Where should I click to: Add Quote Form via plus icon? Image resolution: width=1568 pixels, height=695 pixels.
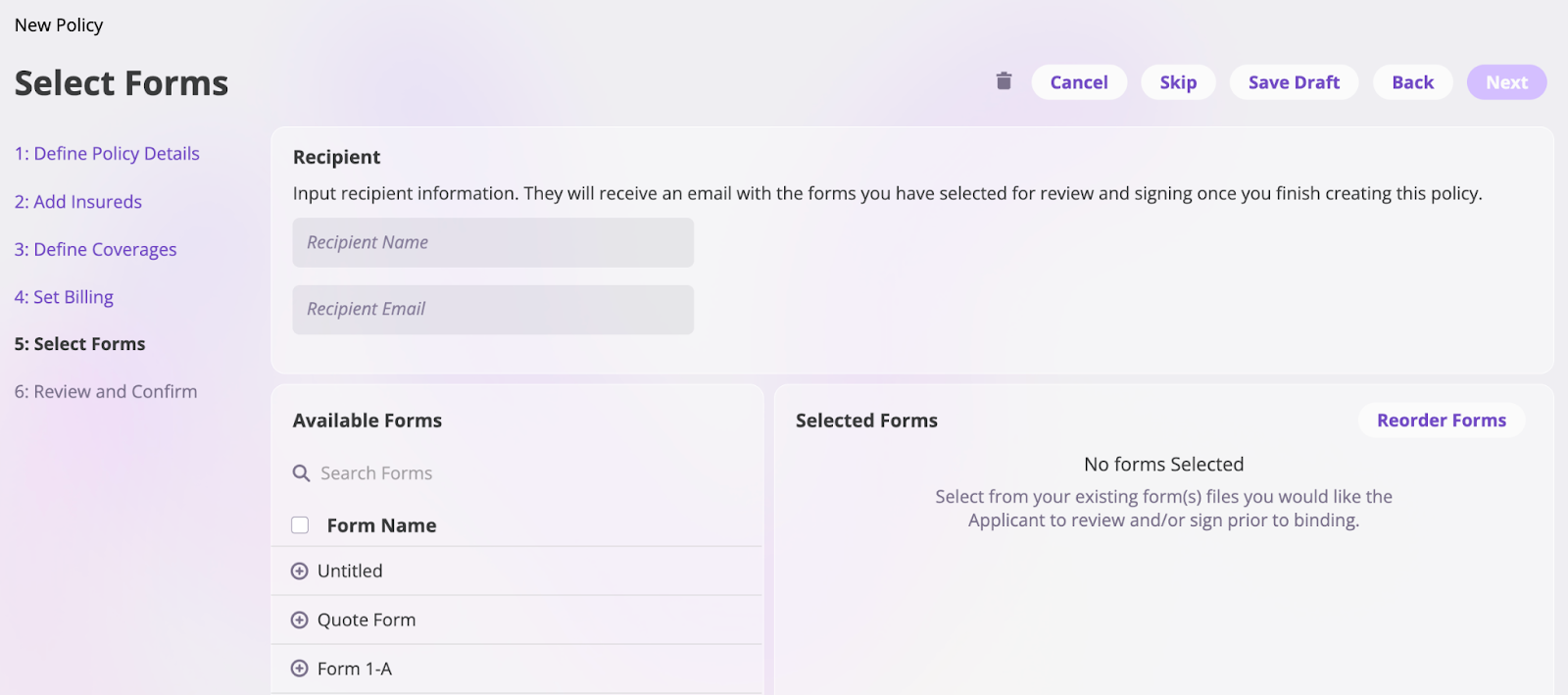pos(300,621)
